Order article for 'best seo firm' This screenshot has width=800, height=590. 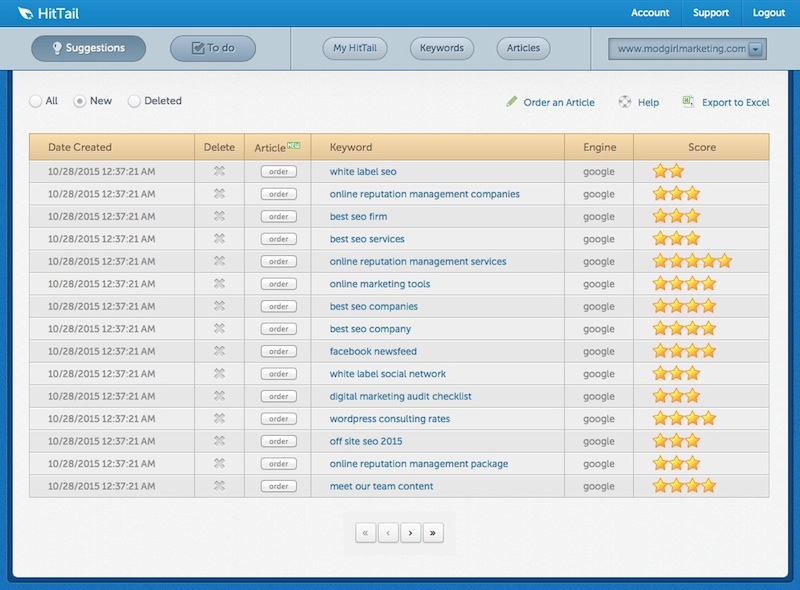click(x=279, y=216)
